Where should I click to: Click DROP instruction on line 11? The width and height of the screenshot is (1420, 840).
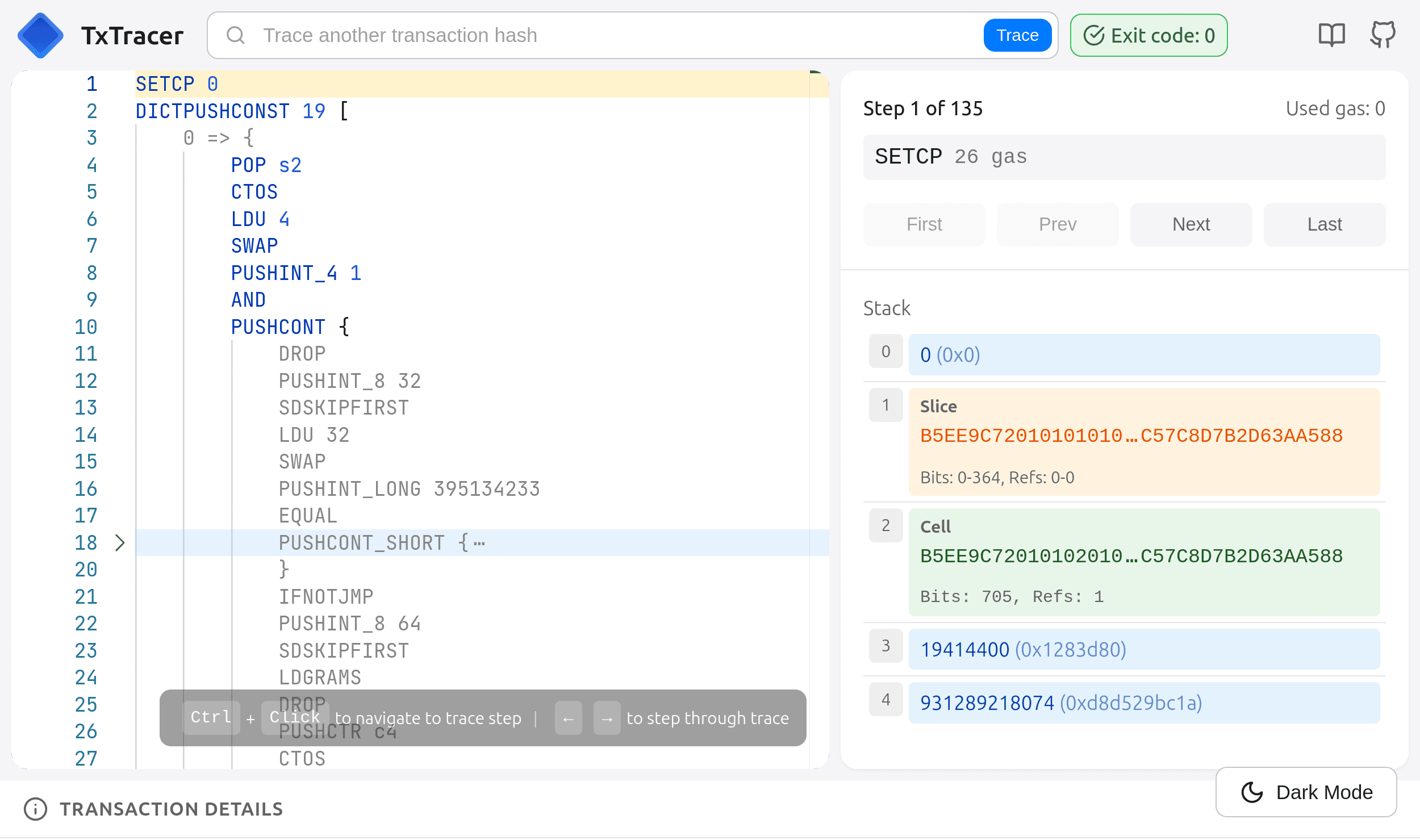[x=302, y=354]
